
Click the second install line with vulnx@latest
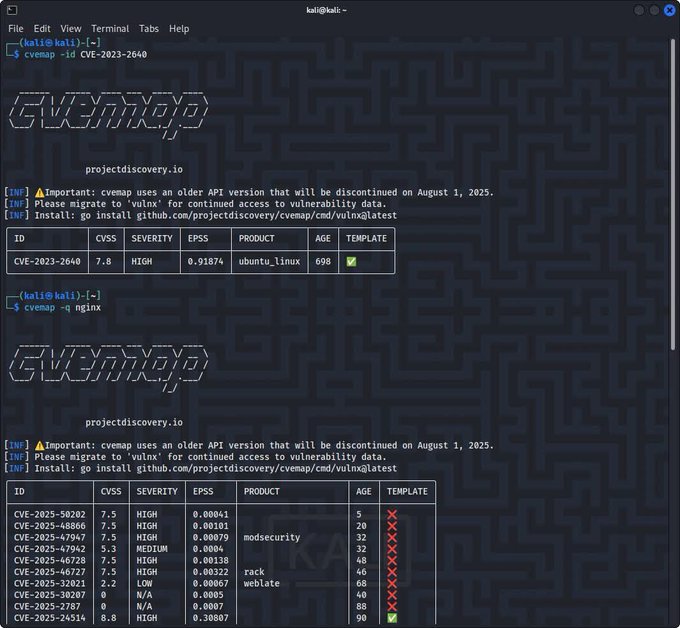point(200,468)
